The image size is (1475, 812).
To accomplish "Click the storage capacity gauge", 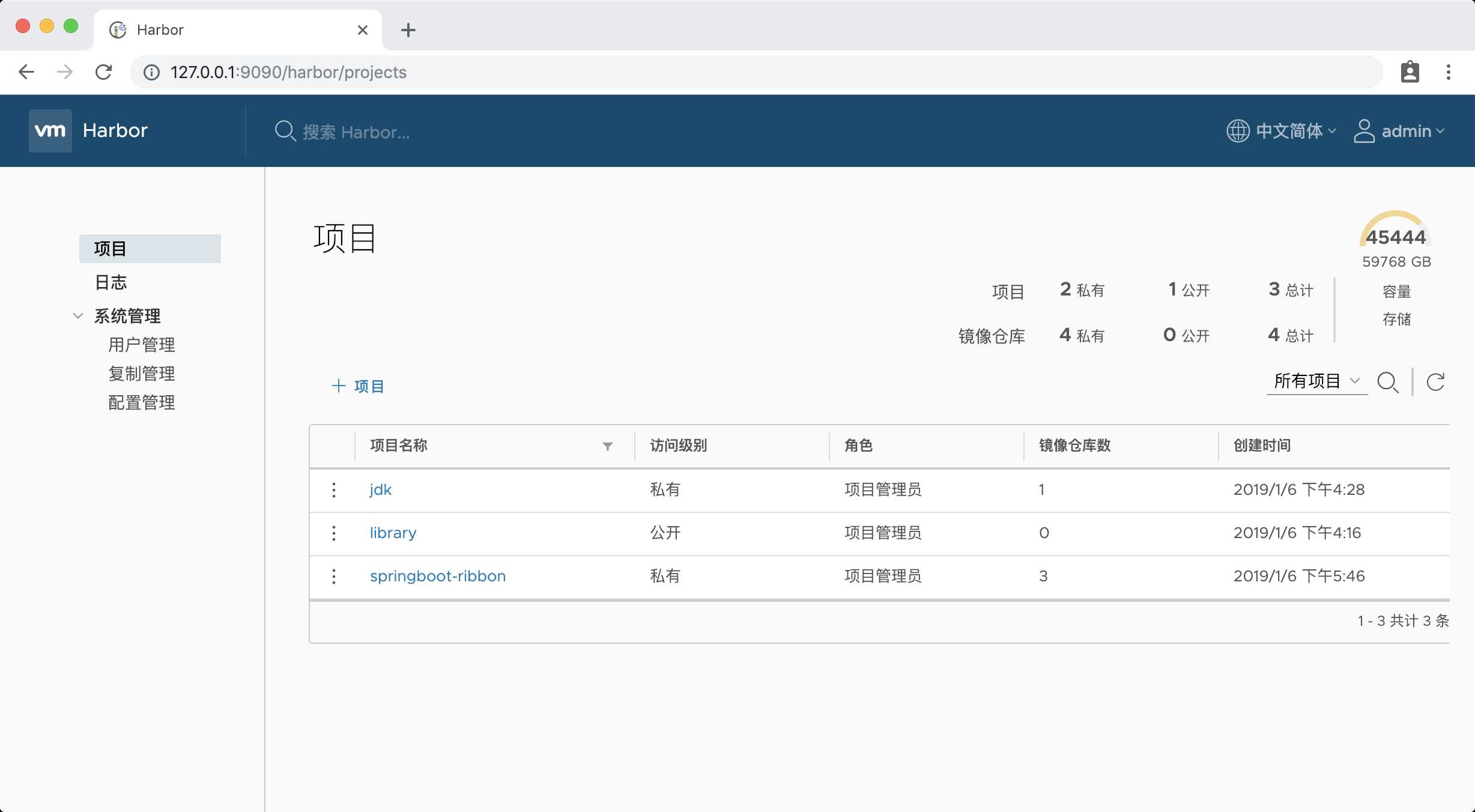I will (x=1396, y=229).
